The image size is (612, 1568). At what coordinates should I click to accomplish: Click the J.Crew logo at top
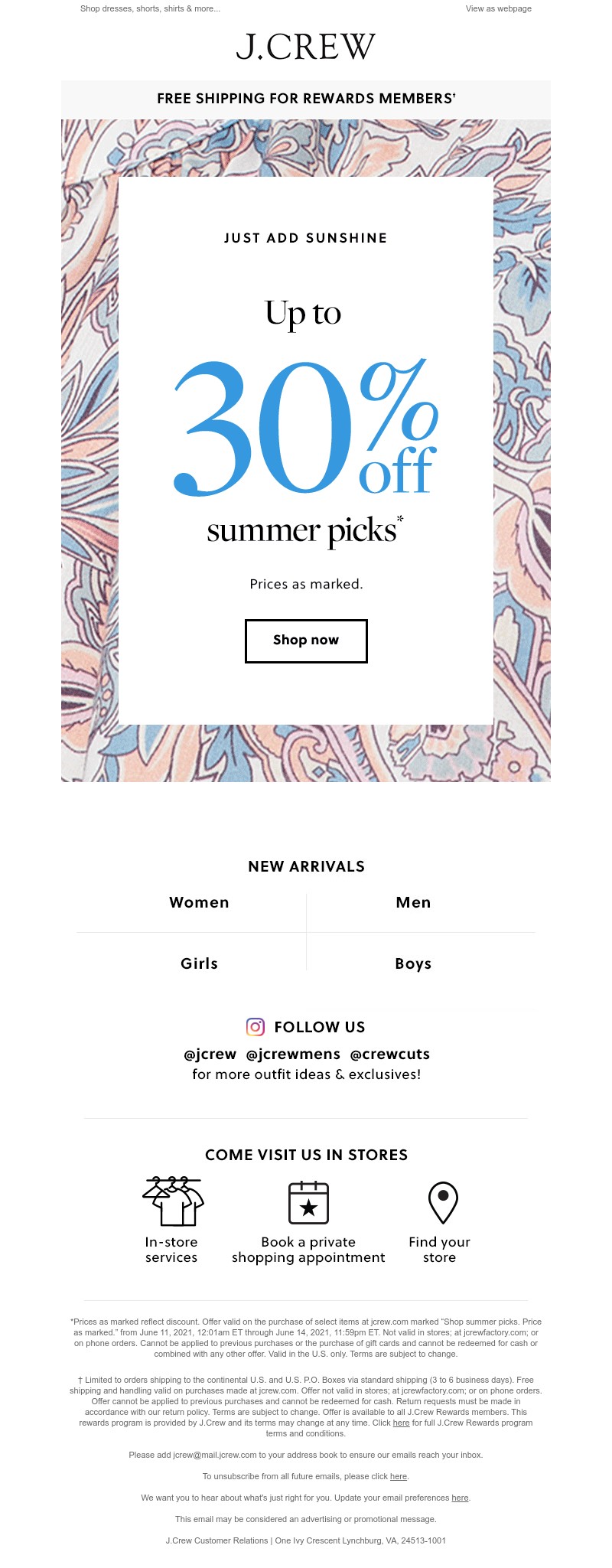click(306, 47)
